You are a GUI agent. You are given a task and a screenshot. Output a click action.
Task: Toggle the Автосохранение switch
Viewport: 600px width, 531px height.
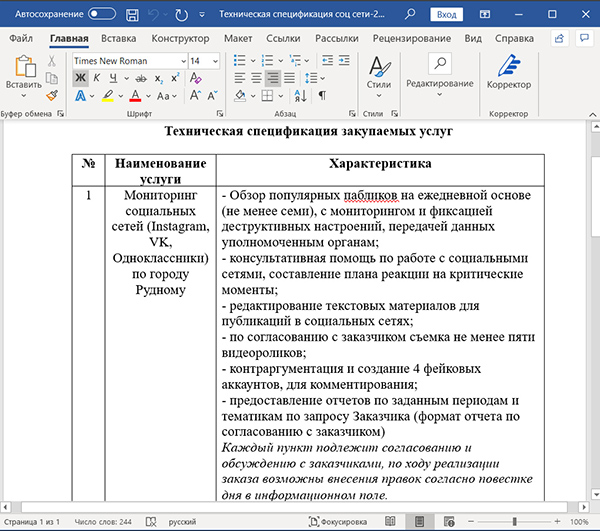(102, 14)
